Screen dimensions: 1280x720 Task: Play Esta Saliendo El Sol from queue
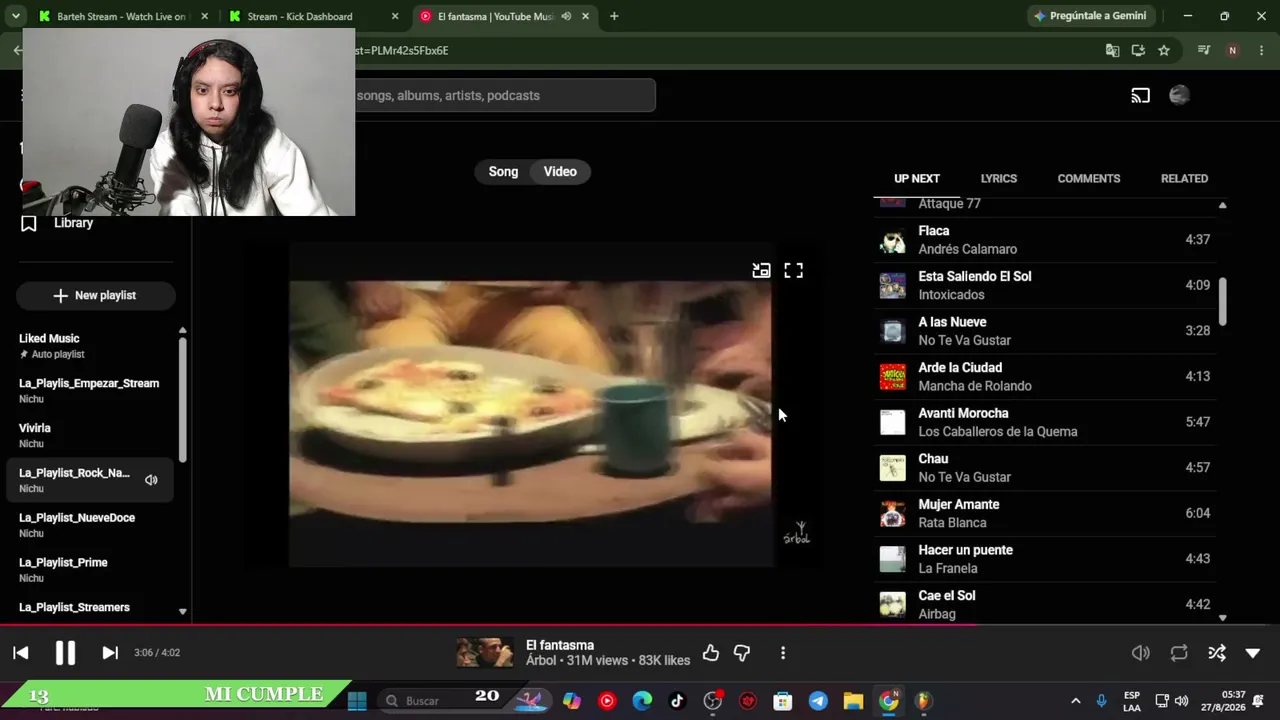[x=1045, y=285]
